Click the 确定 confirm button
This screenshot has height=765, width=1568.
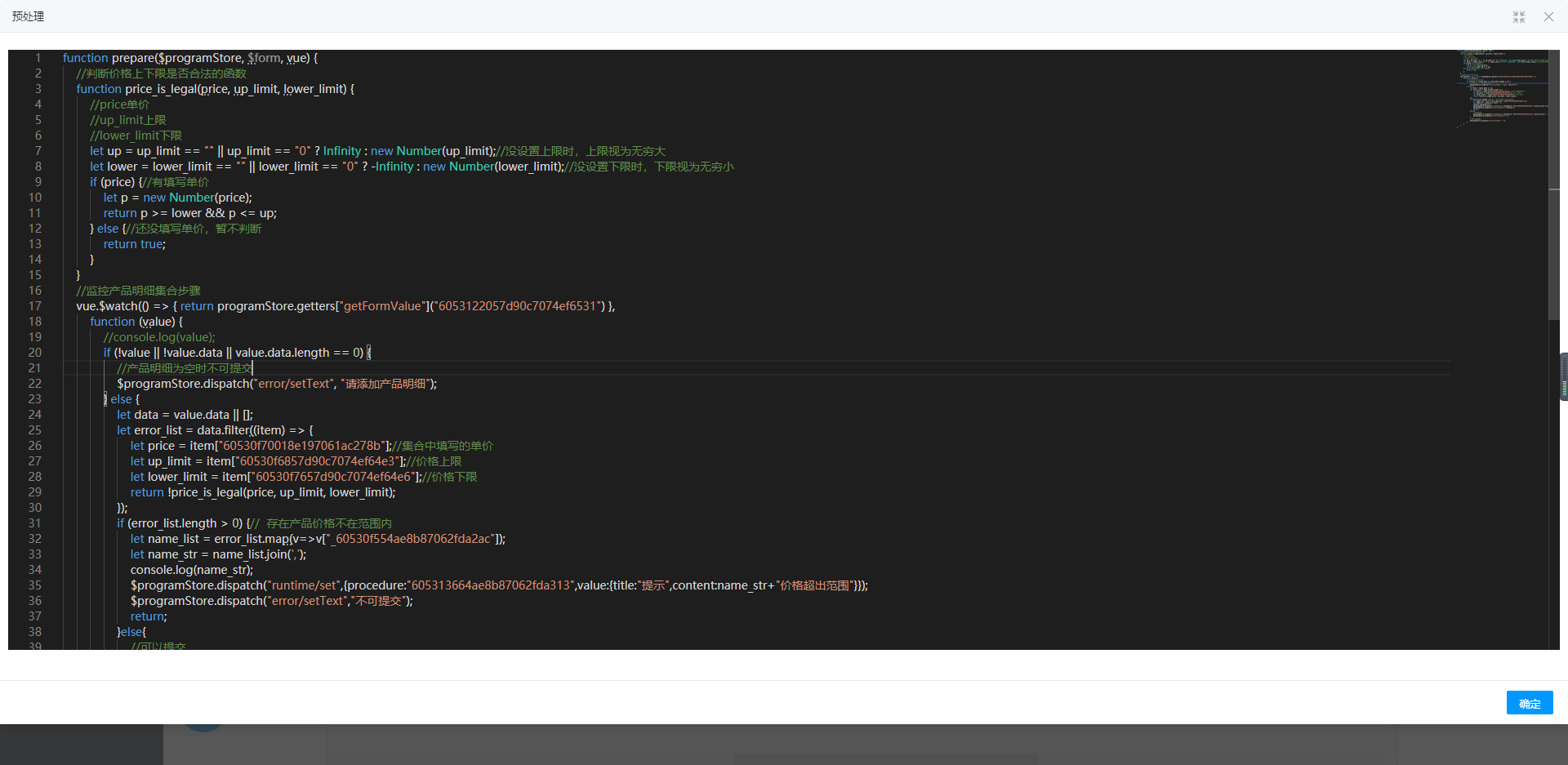[1529, 703]
